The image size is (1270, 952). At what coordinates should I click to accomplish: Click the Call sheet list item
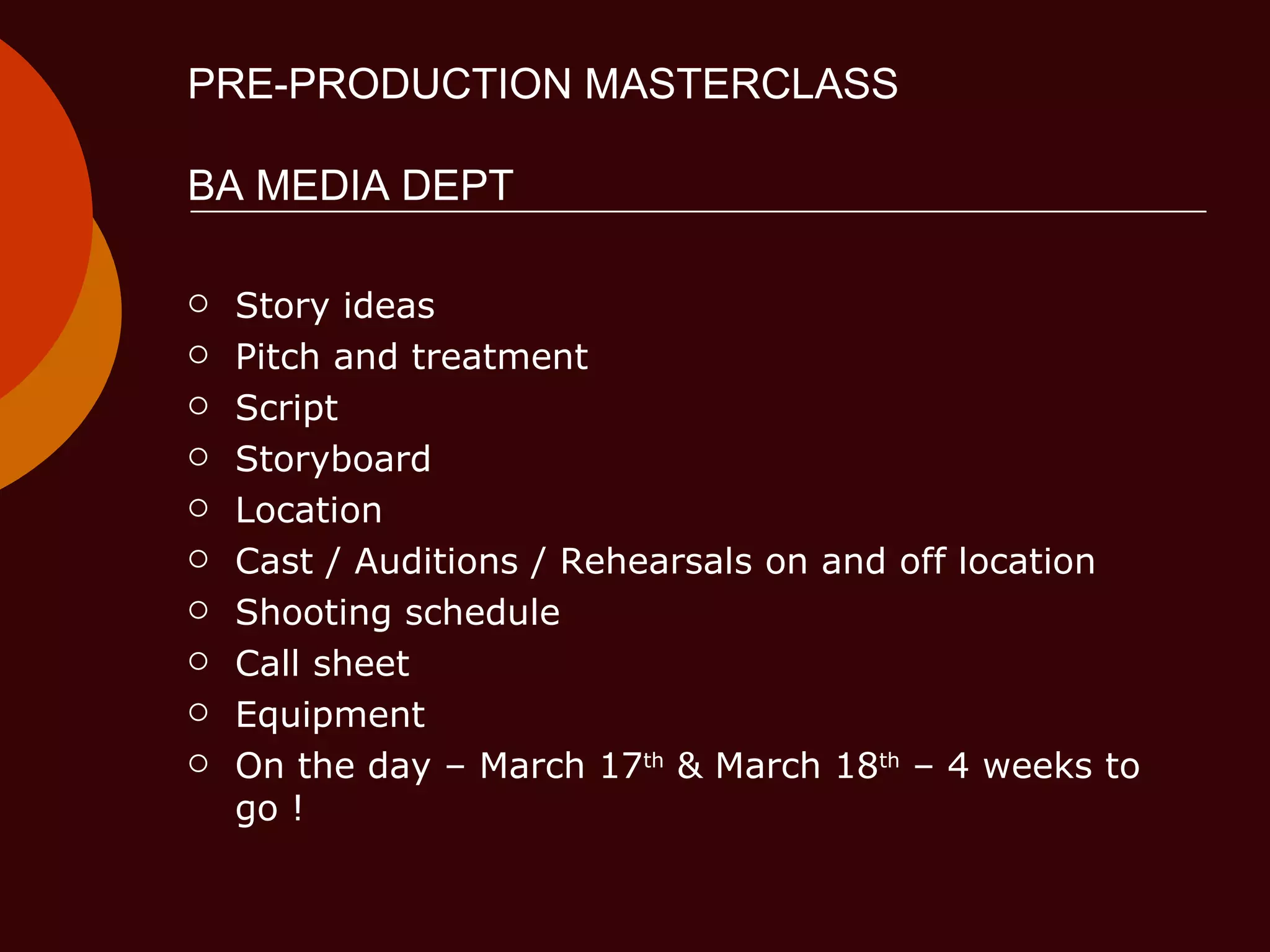[x=322, y=664]
